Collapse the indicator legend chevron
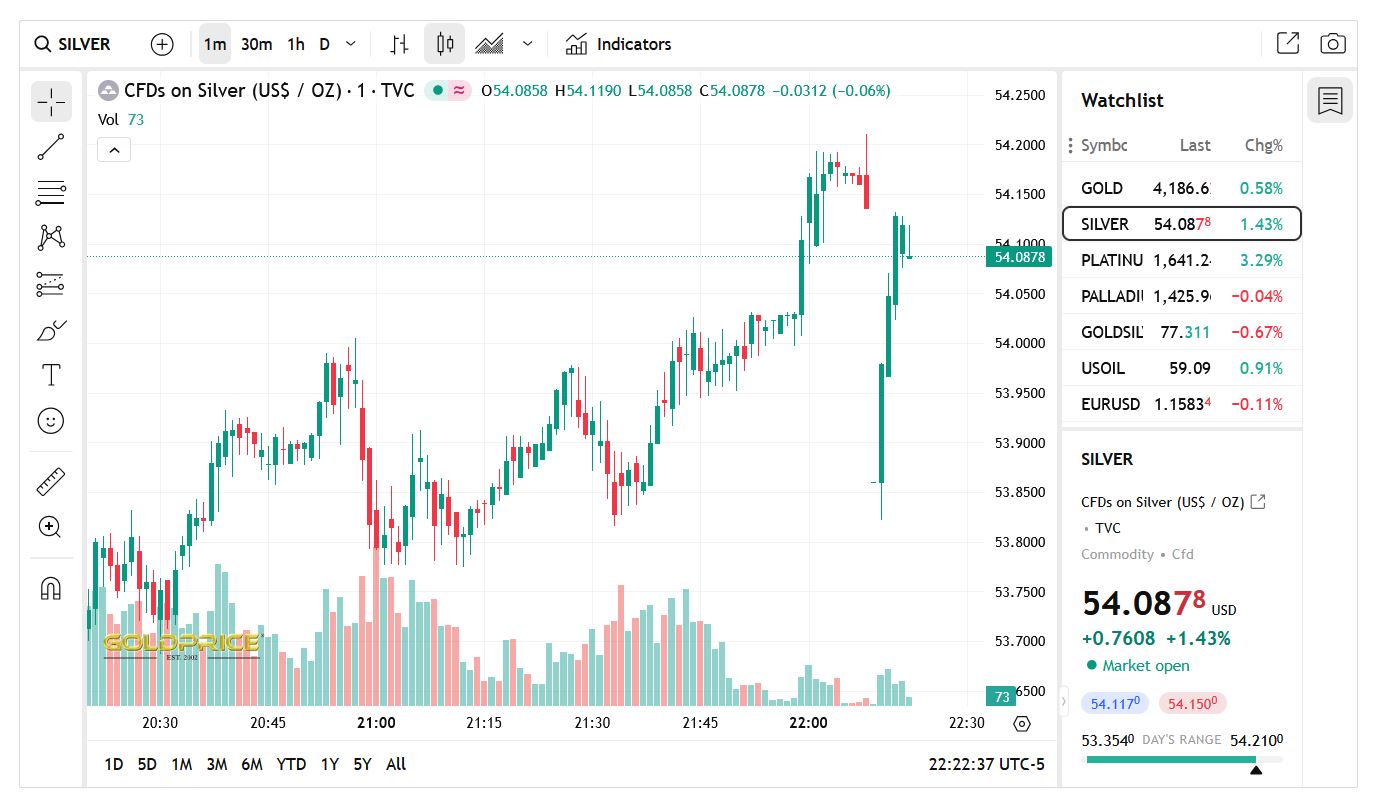Viewport: 1378px width, 798px height. point(114,150)
